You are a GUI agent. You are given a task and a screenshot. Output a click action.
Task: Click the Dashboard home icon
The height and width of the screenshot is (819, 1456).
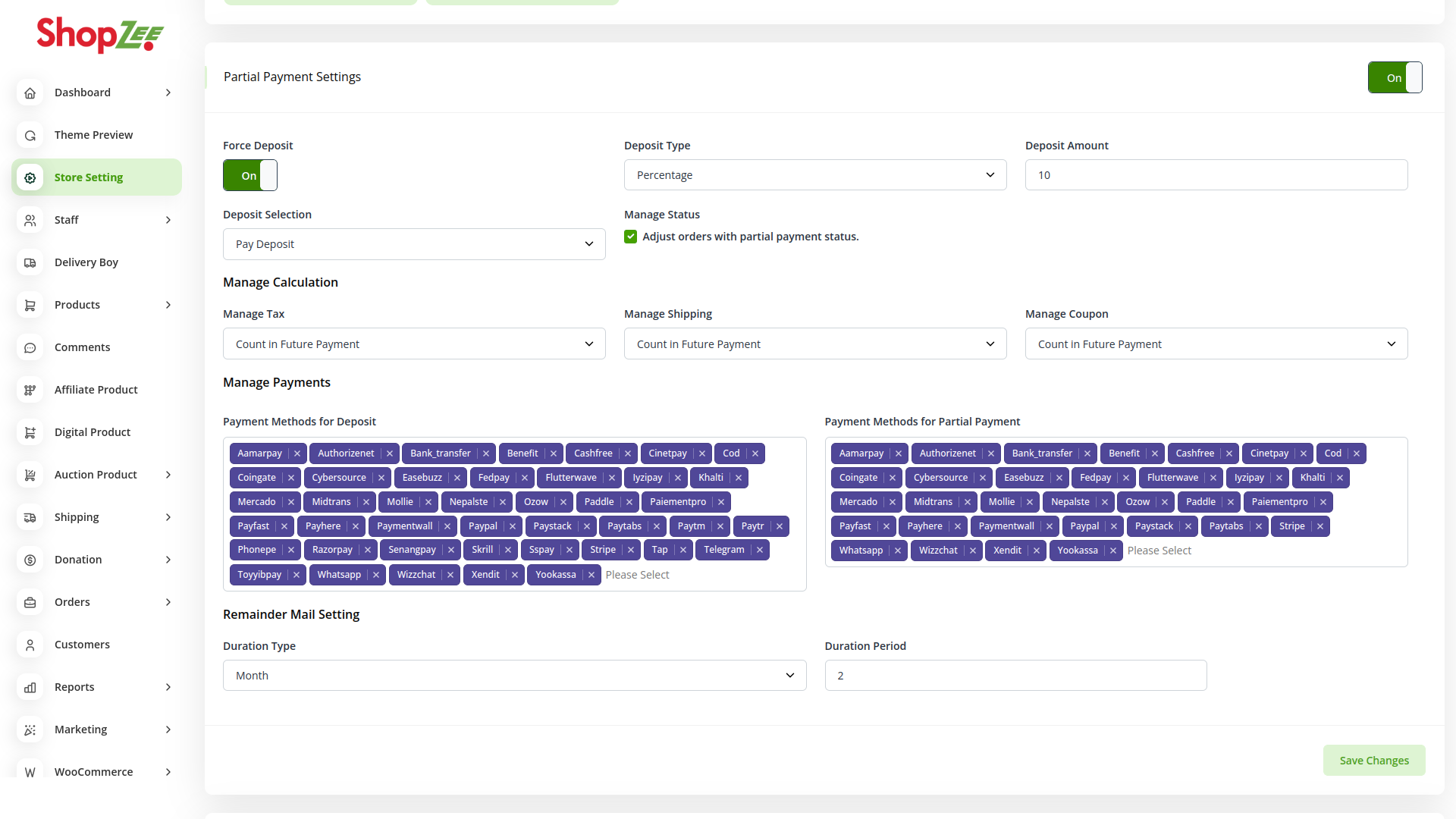pos(30,93)
